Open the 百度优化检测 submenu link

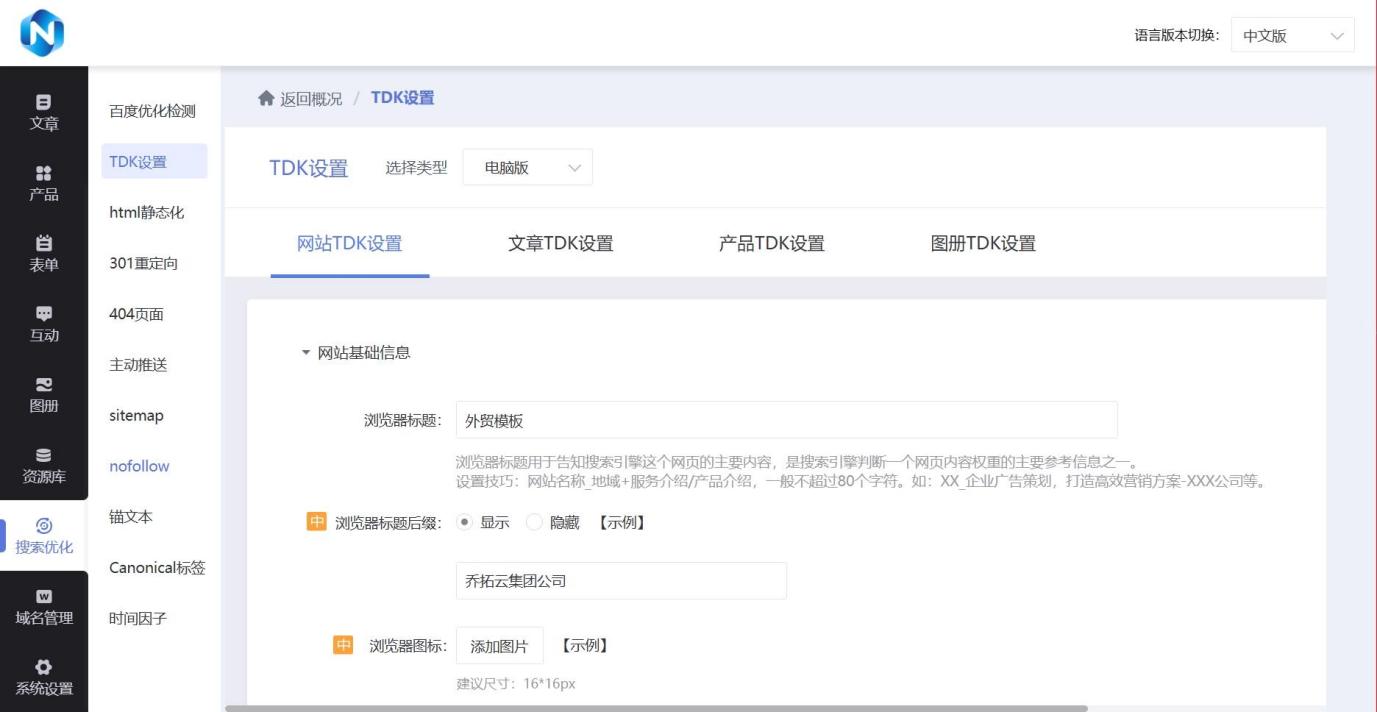coord(152,111)
